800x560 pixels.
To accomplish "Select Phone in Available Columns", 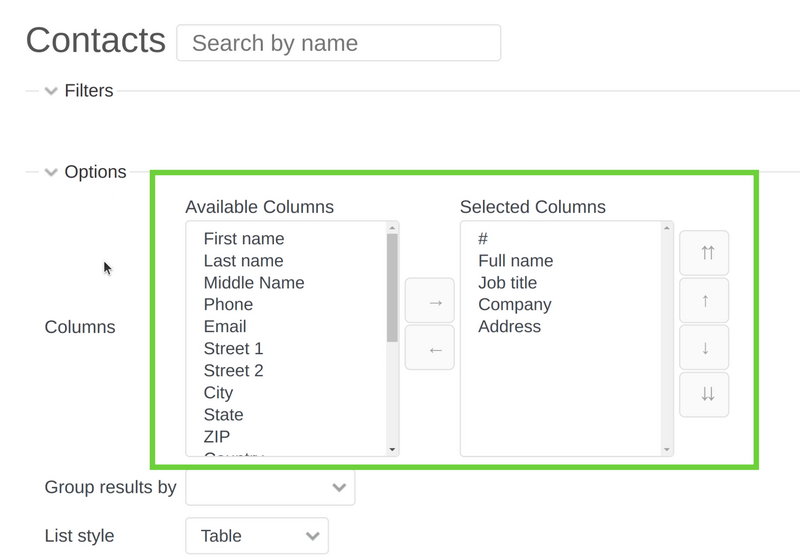I will coord(228,304).
